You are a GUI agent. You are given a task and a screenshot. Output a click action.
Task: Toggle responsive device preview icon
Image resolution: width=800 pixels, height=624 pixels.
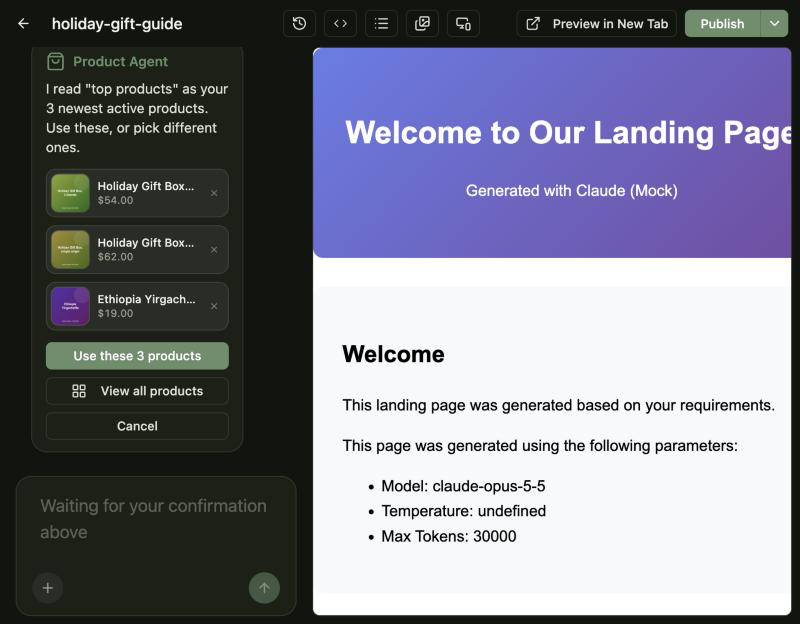point(463,24)
